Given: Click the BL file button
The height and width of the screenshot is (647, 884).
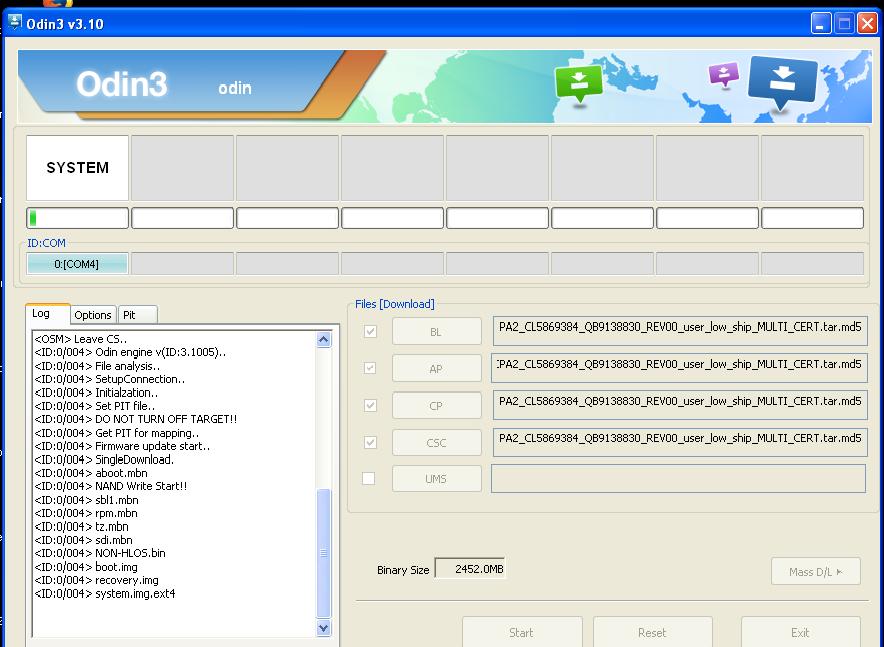Looking at the screenshot, I should tap(437, 331).
